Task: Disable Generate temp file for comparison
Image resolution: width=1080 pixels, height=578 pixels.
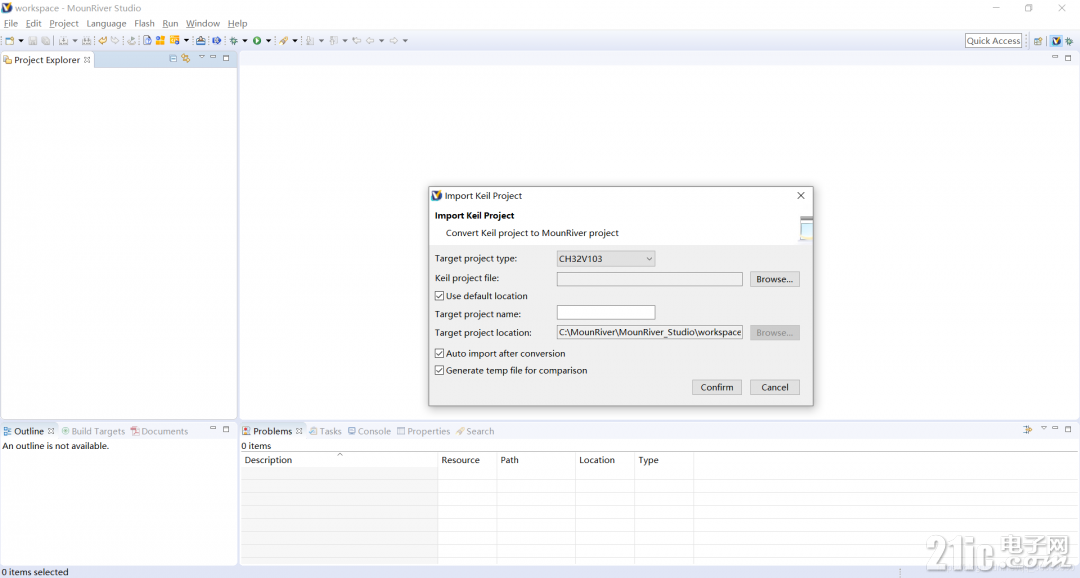Action: click(439, 370)
